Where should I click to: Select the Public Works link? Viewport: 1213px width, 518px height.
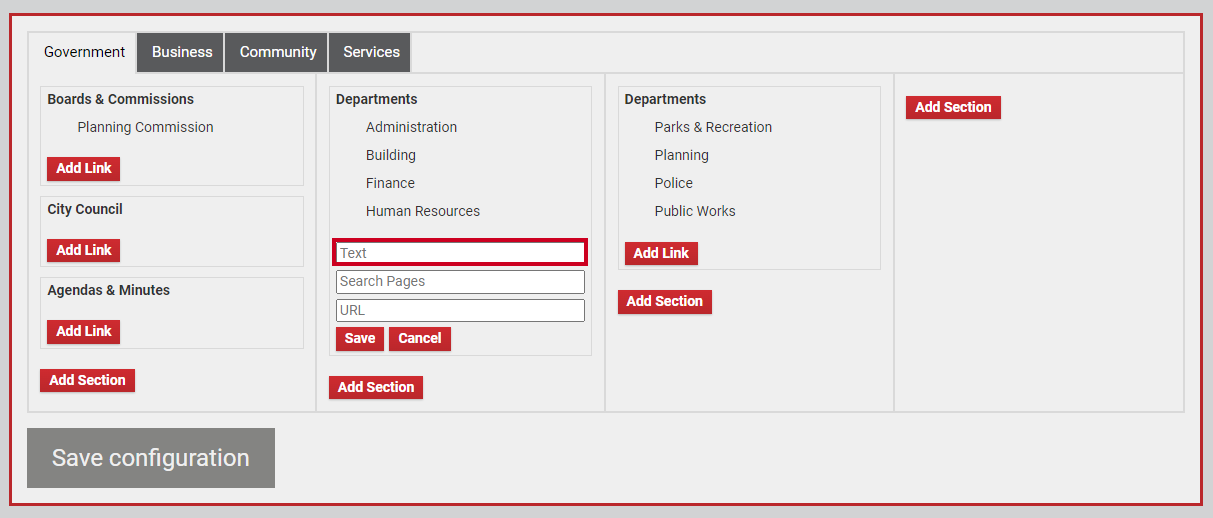coord(695,211)
